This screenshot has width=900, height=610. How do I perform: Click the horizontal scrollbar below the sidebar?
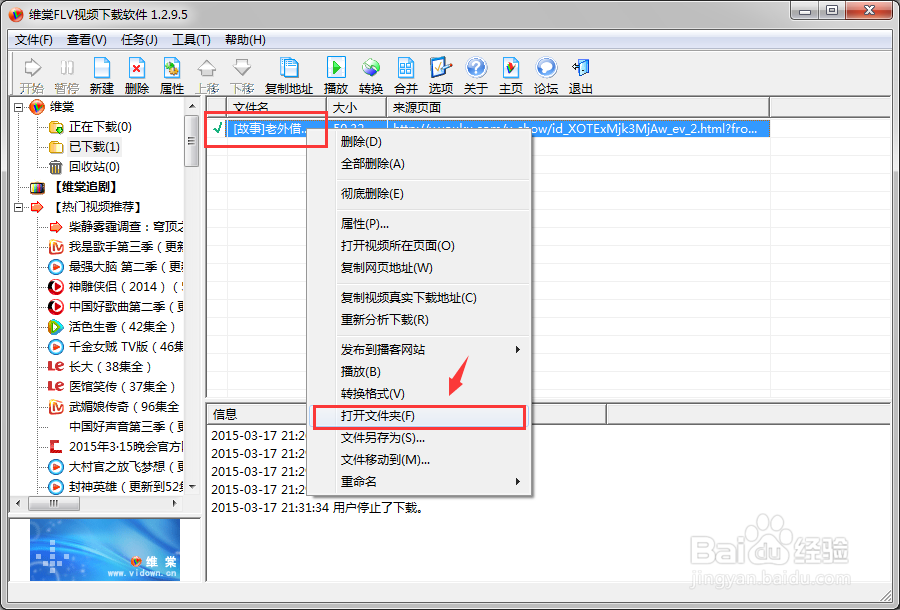[x=54, y=503]
